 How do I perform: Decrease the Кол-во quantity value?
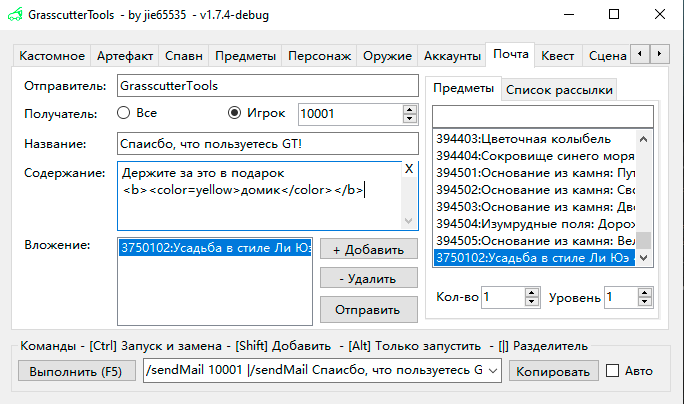tap(531, 302)
